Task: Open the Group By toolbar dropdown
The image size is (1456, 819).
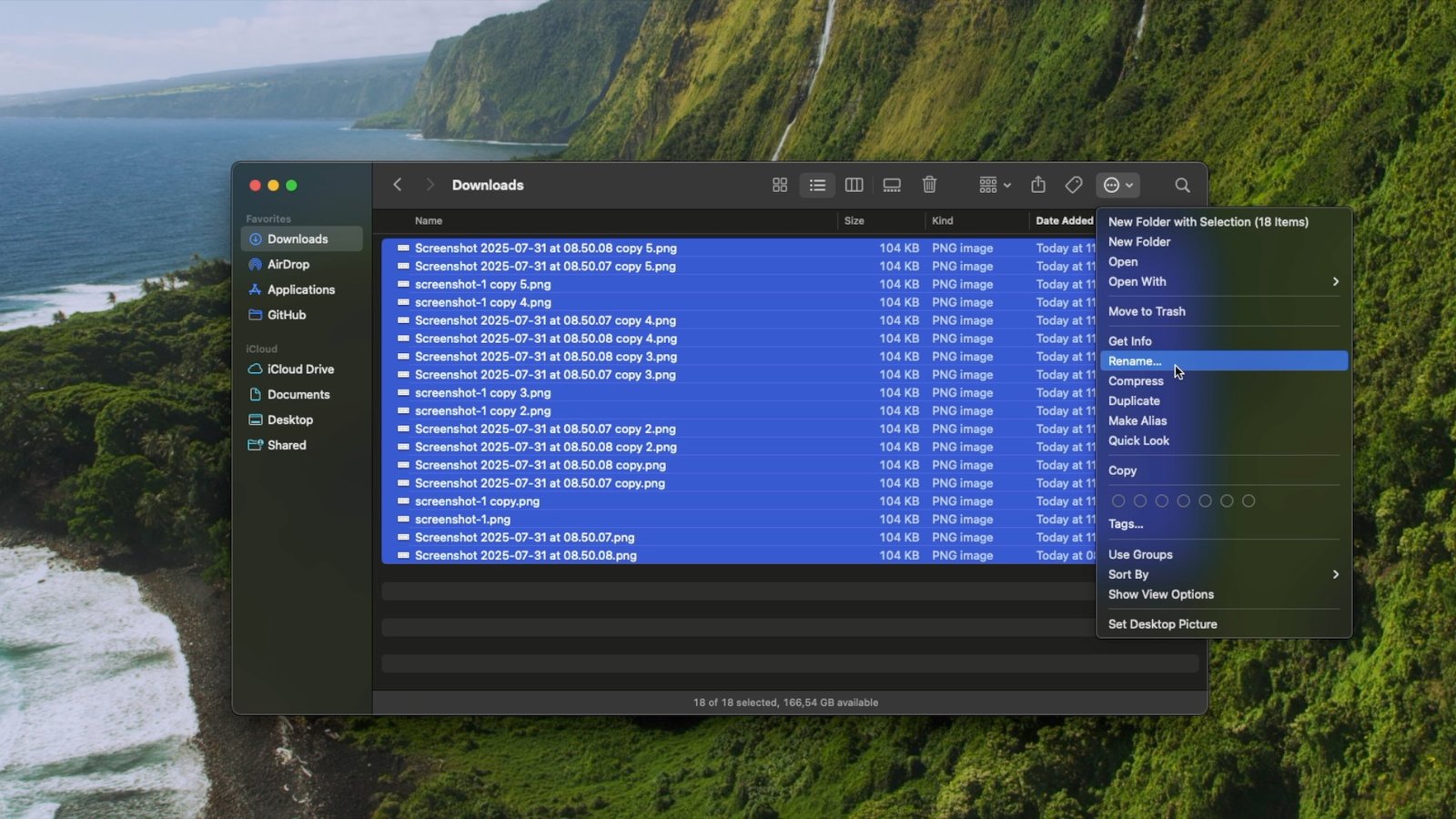Action: click(995, 185)
